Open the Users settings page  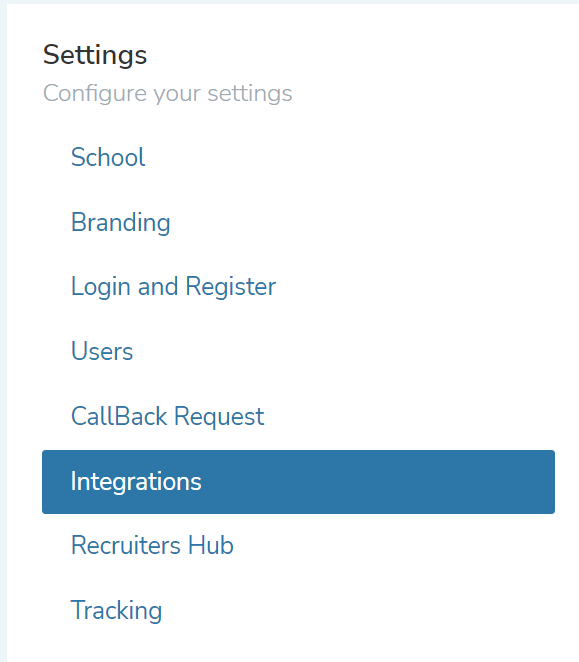pyautogui.click(x=298, y=351)
